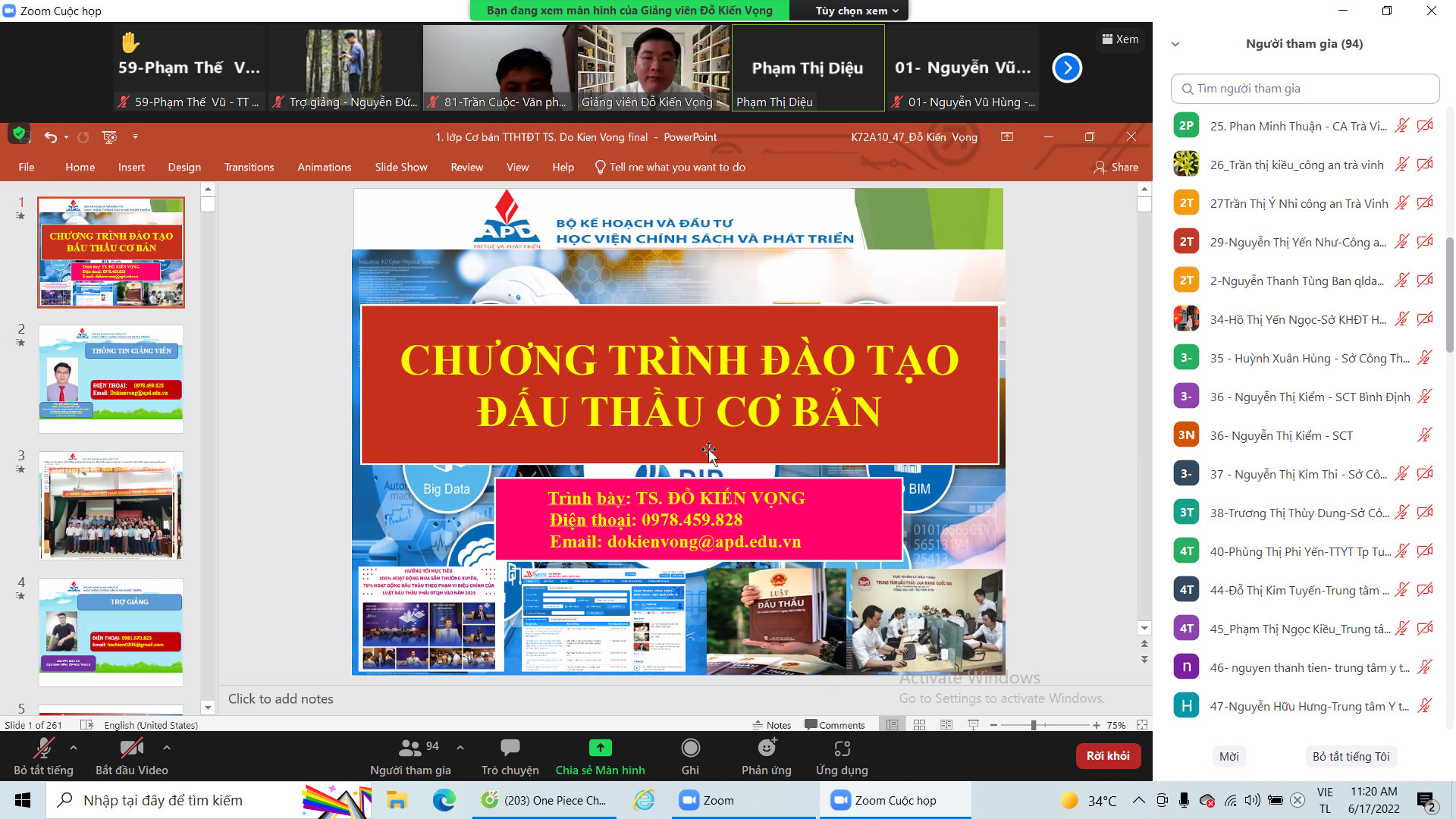Image resolution: width=1456 pixels, height=819 pixels.
Task: Open the Animations ribbon tab
Action: (x=324, y=167)
